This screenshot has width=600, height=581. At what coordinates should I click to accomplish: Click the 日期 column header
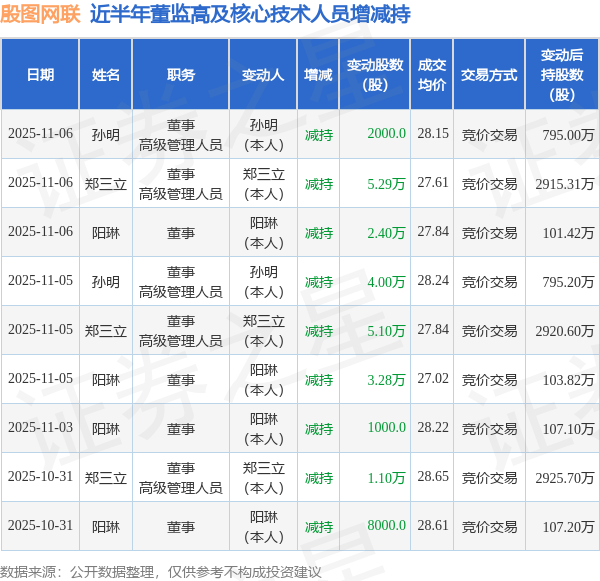point(40,74)
